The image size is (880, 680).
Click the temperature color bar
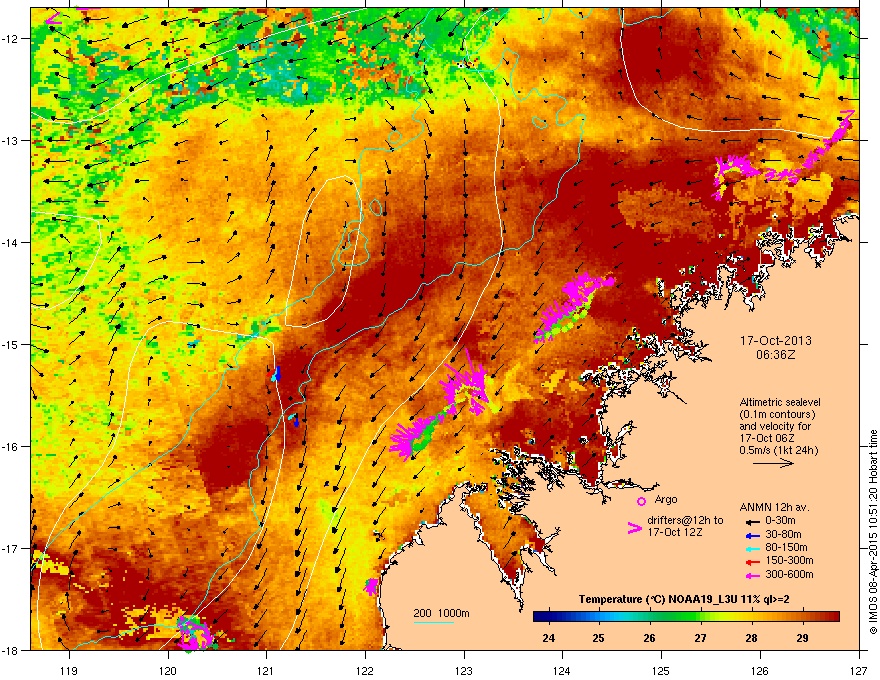click(686, 617)
